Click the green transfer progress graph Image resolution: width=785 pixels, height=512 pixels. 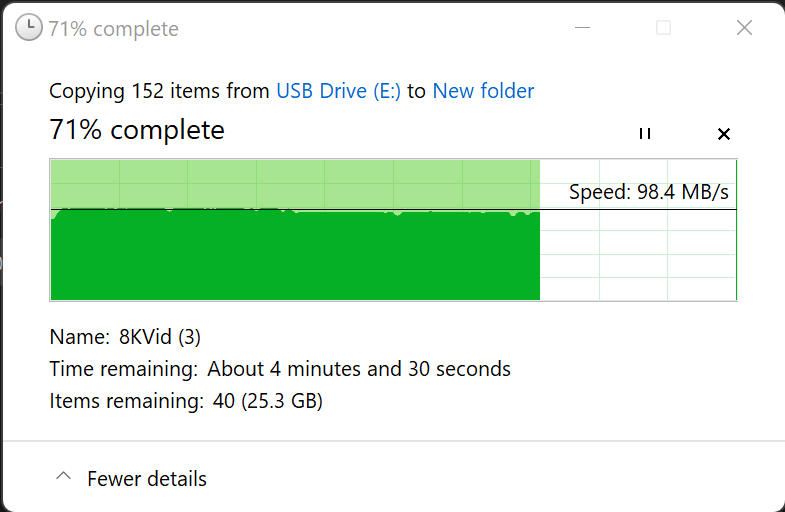[x=295, y=255]
